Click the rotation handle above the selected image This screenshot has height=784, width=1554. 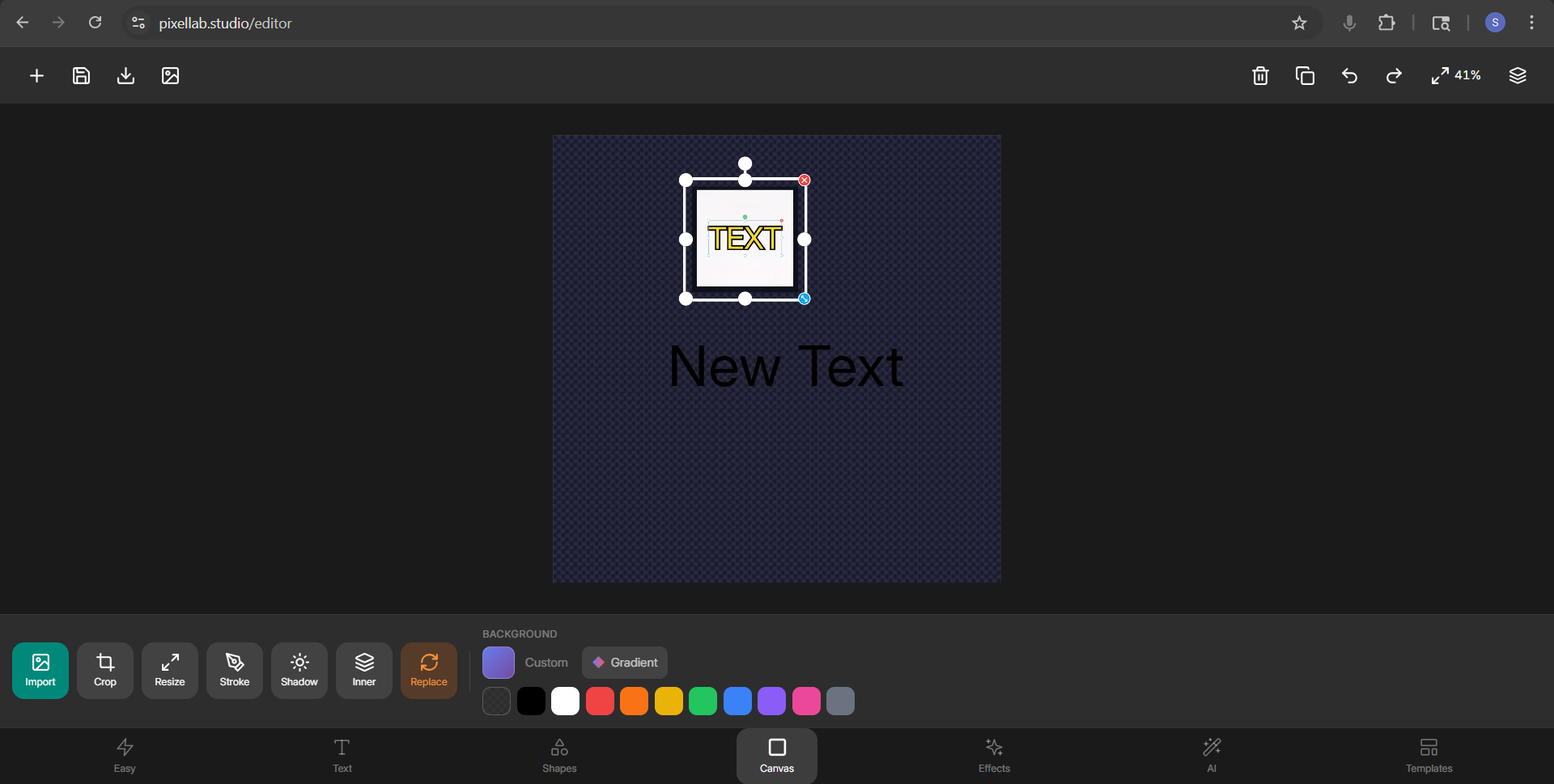coord(745,163)
